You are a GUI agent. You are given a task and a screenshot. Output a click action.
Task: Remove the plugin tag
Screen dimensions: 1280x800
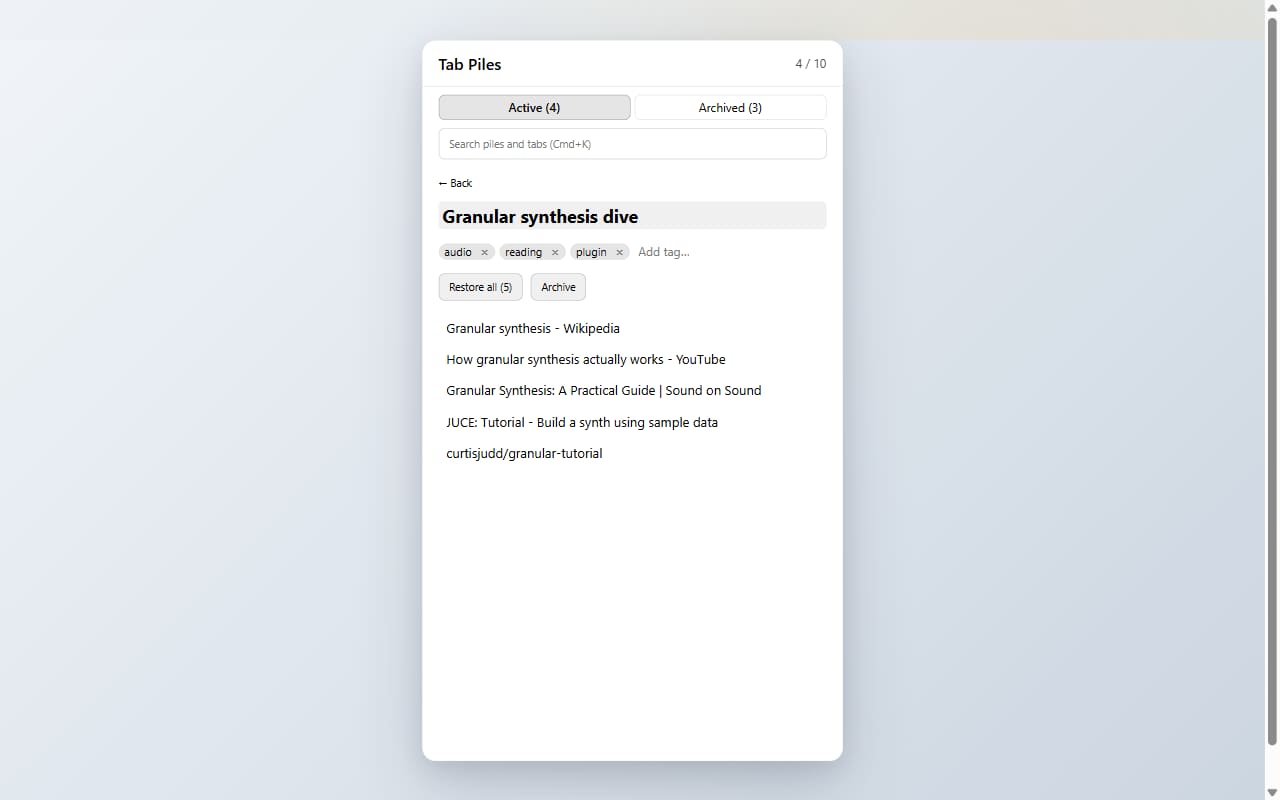tap(619, 252)
